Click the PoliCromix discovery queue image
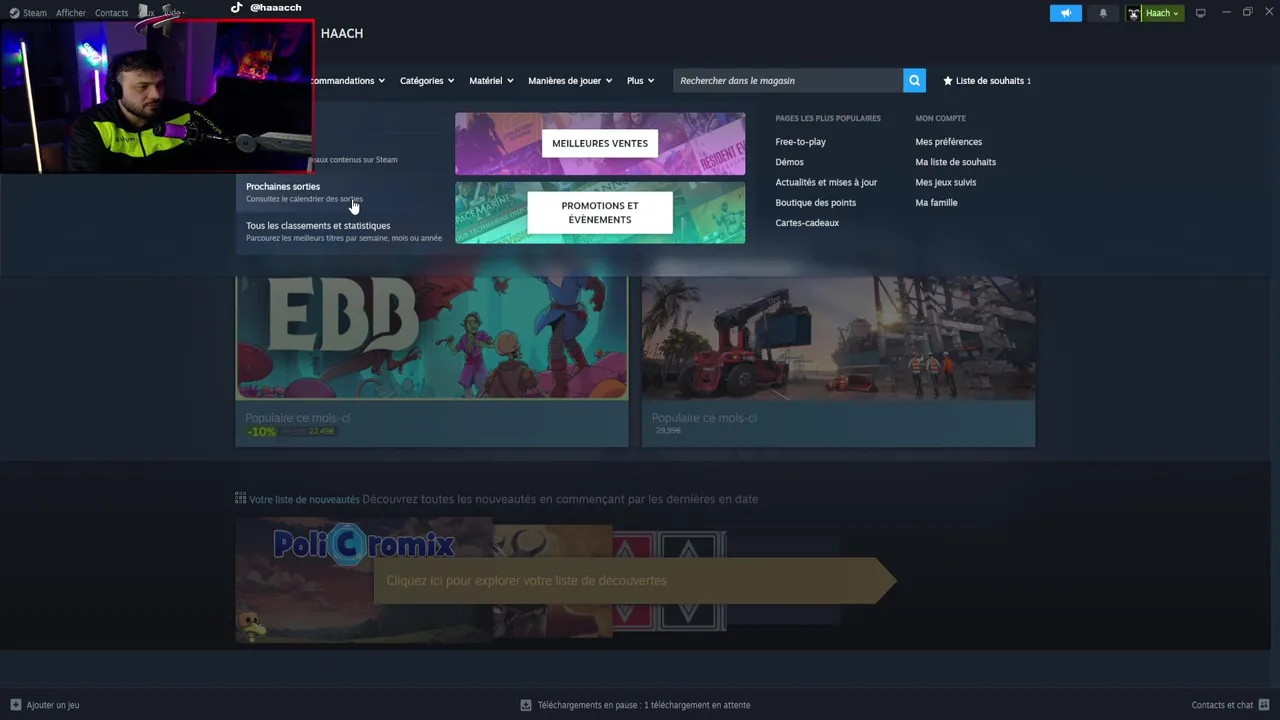This screenshot has width=1280, height=720. click(364, 578)
